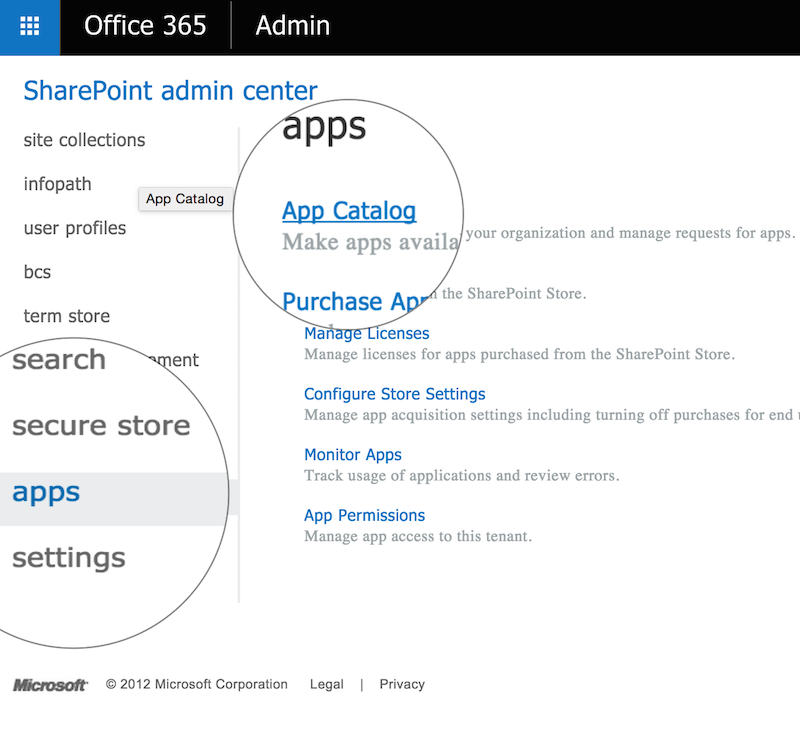Open Manage Licenses link

(x=367, y=333)
